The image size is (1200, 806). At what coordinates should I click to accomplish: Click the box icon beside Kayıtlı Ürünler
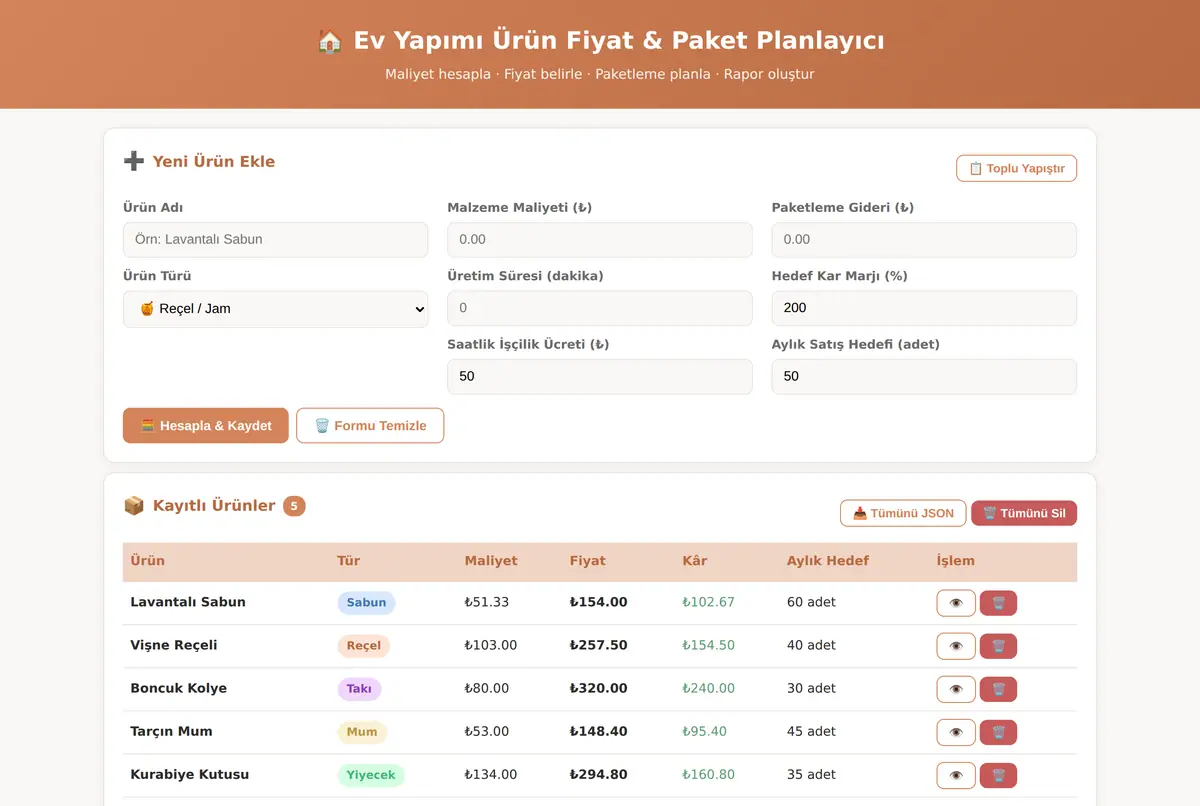tap(134, 506)
